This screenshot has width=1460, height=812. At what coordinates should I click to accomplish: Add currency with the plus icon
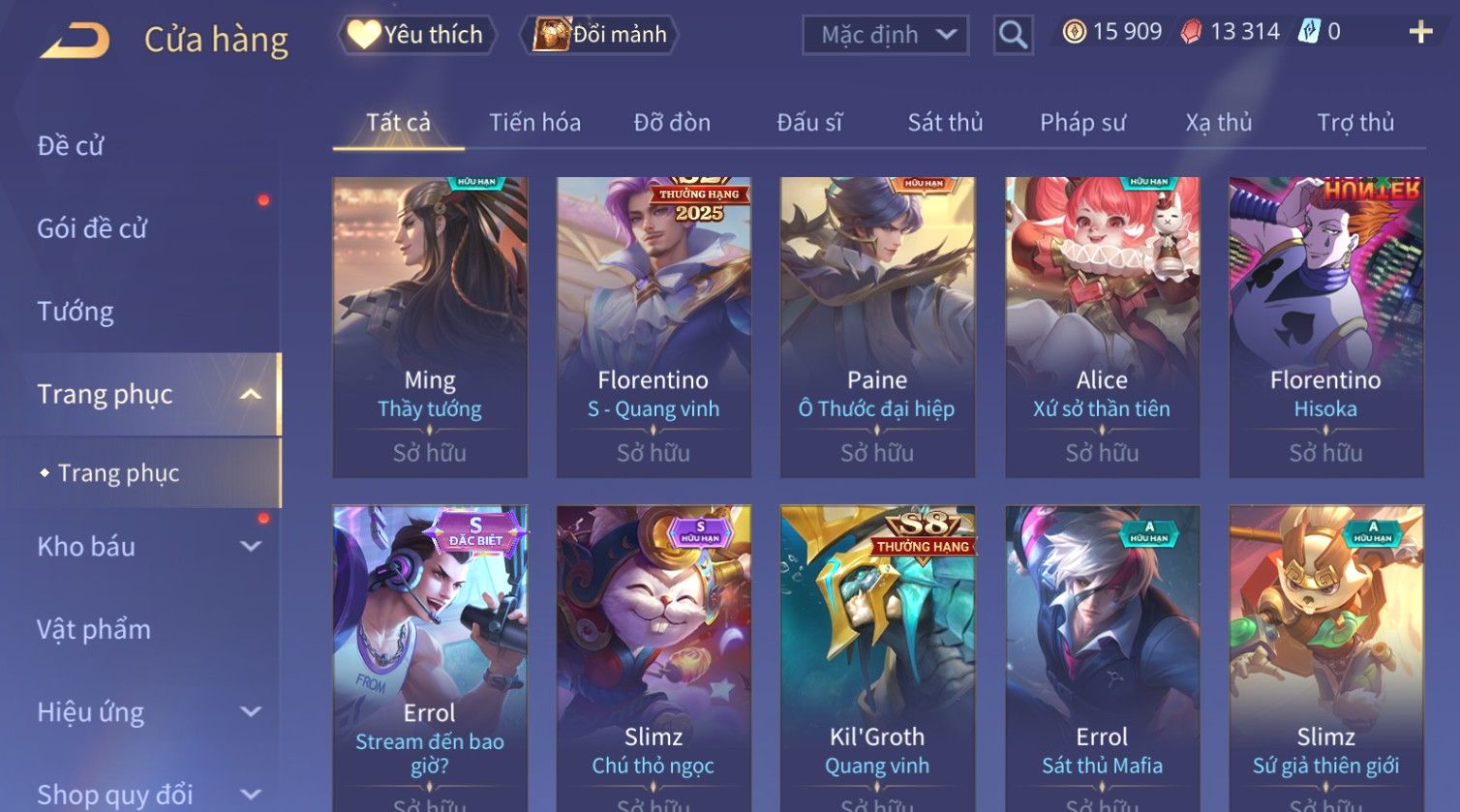point(1420,32)
